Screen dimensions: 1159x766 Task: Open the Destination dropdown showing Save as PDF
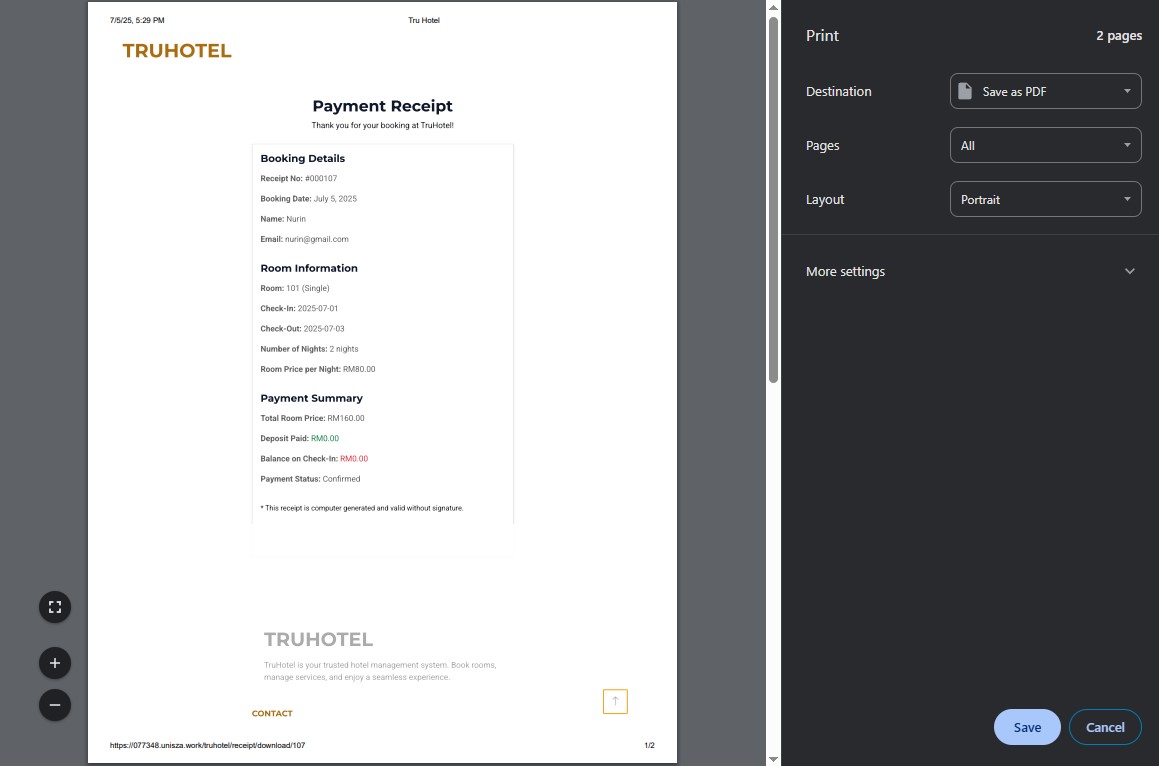click(x=1045, y=92)
